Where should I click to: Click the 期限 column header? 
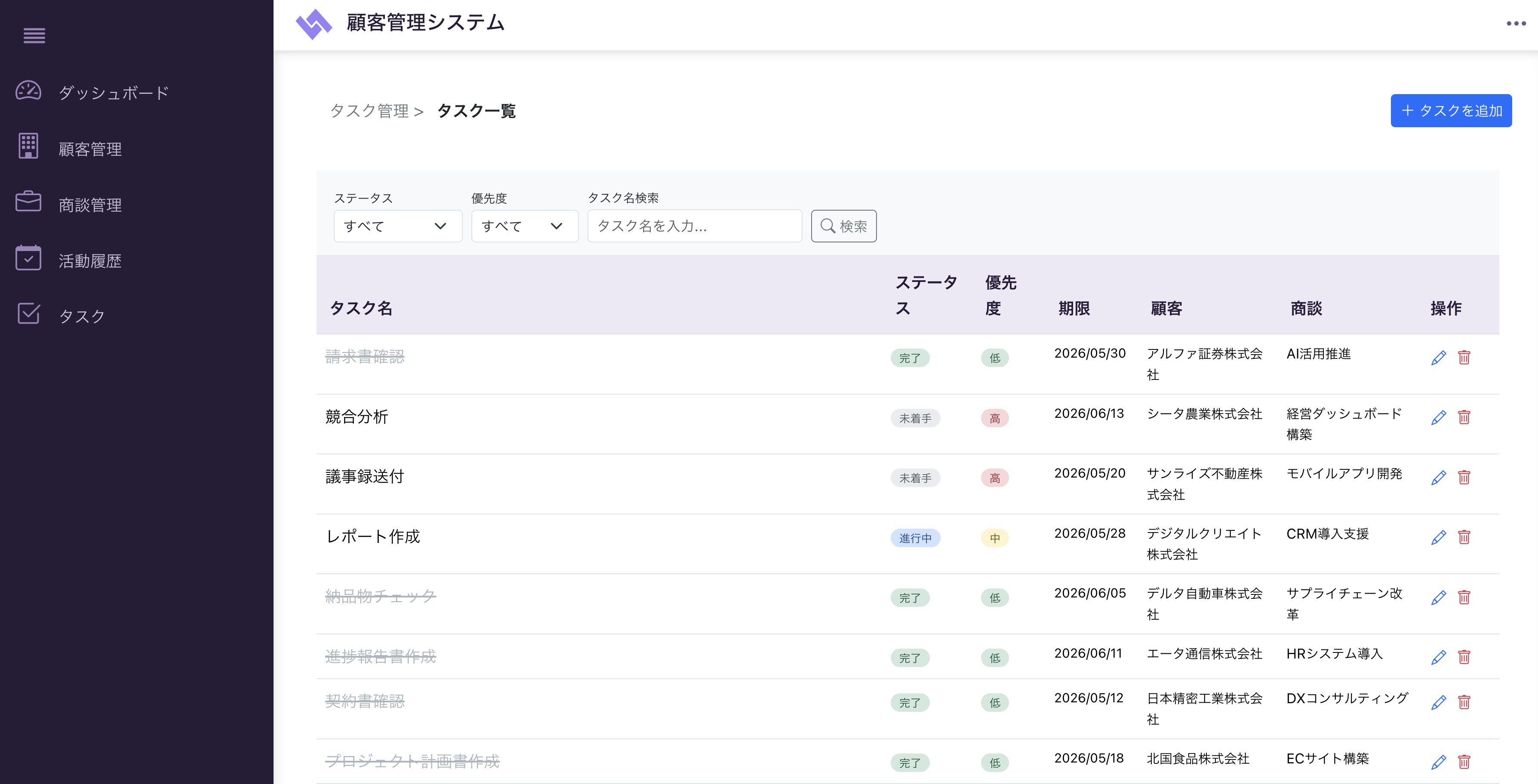[1074, 309]
